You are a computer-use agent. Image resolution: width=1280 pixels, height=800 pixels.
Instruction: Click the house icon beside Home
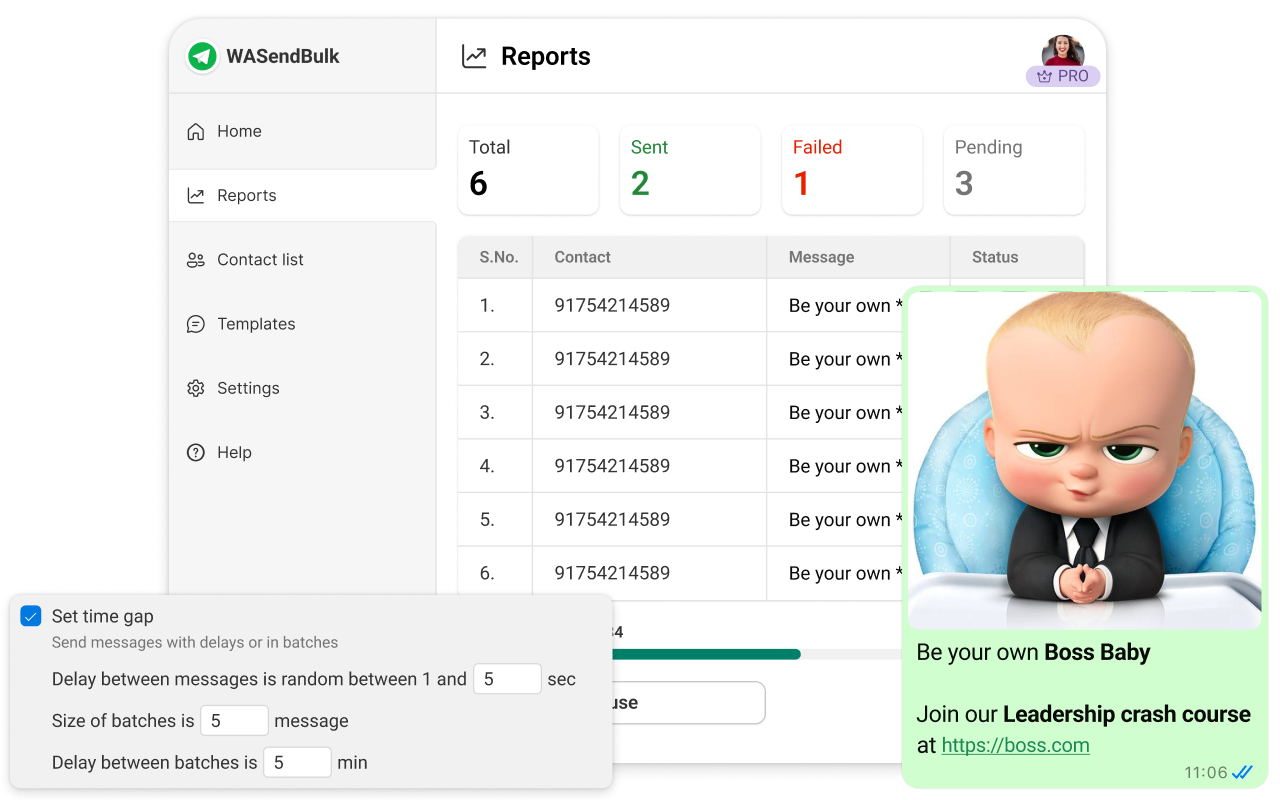[x=196, y=131]
